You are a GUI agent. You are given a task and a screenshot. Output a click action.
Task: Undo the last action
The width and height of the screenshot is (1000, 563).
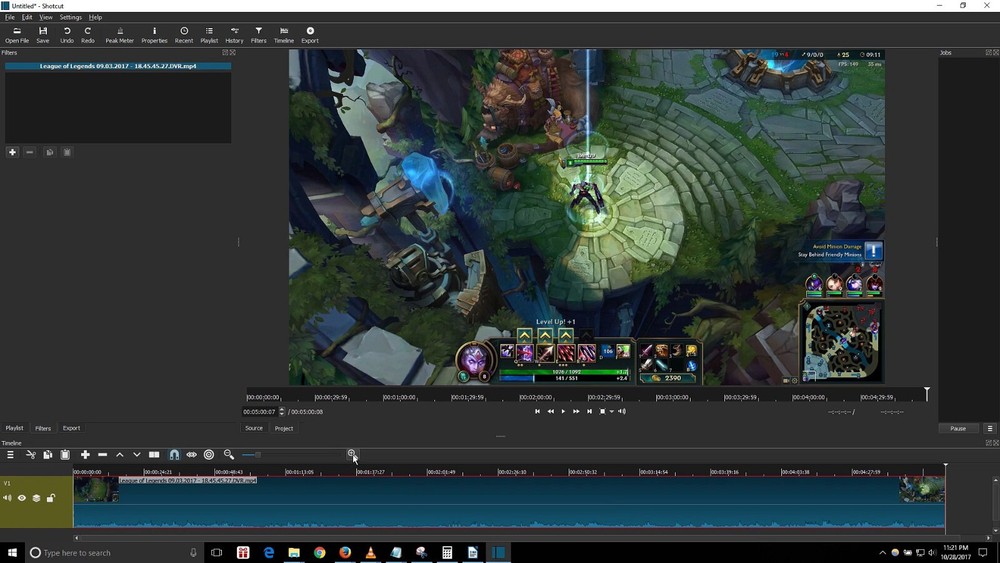pyautogui.click(x=67, y=35)
